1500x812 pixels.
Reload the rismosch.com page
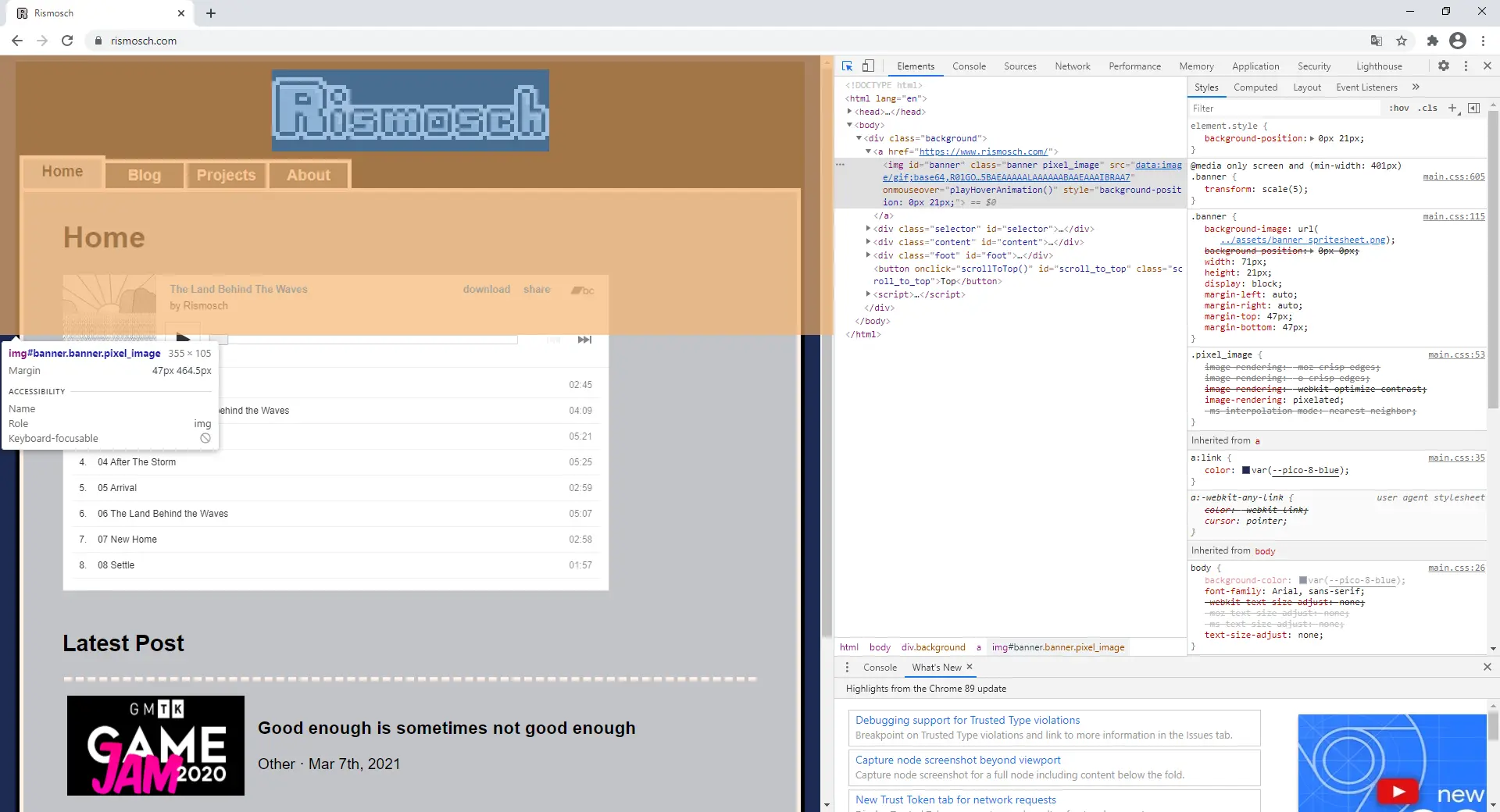click(x=67, y=41)
